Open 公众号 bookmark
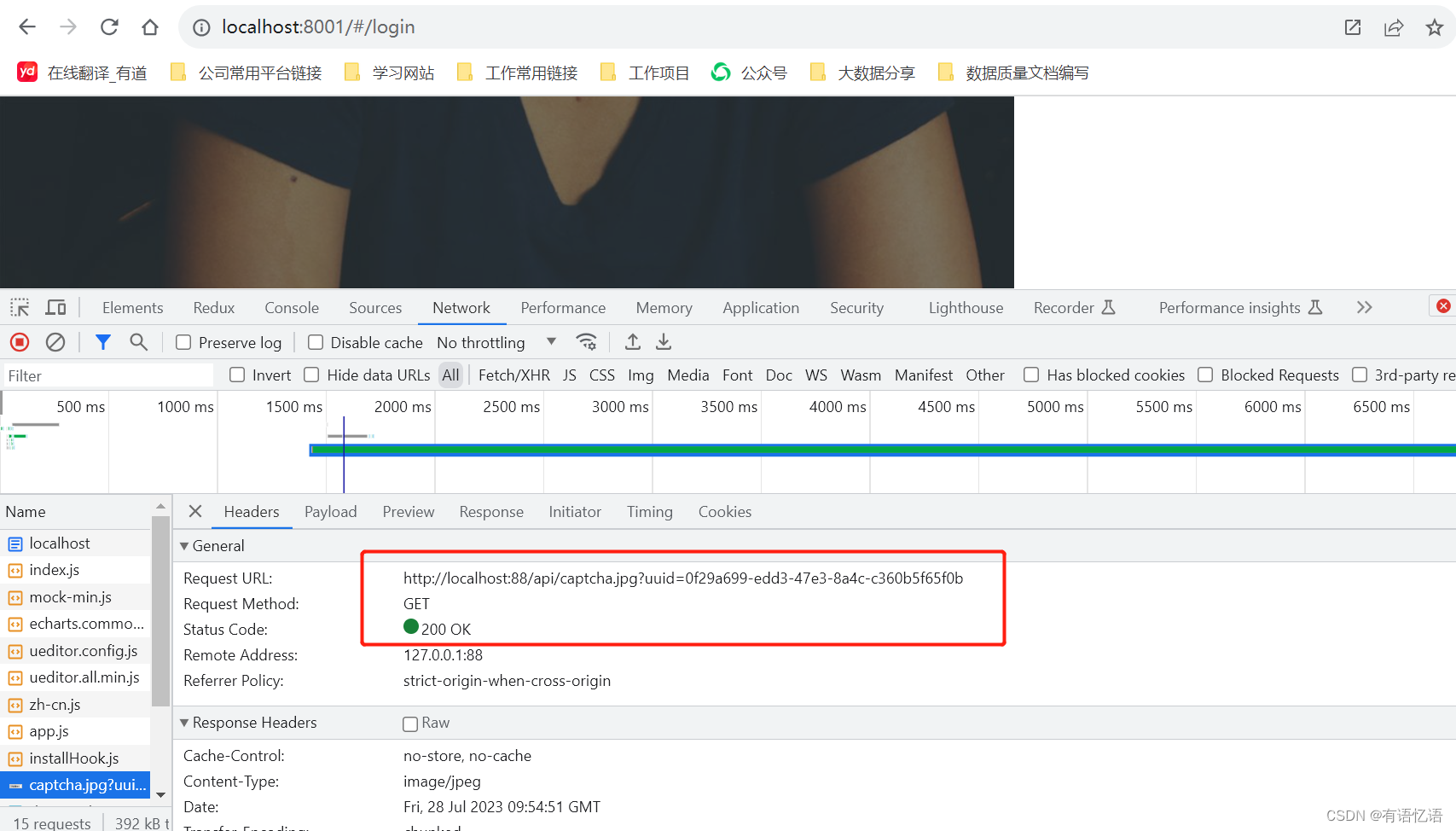This screenshot has width=1456, height=831. pos(750,73)
